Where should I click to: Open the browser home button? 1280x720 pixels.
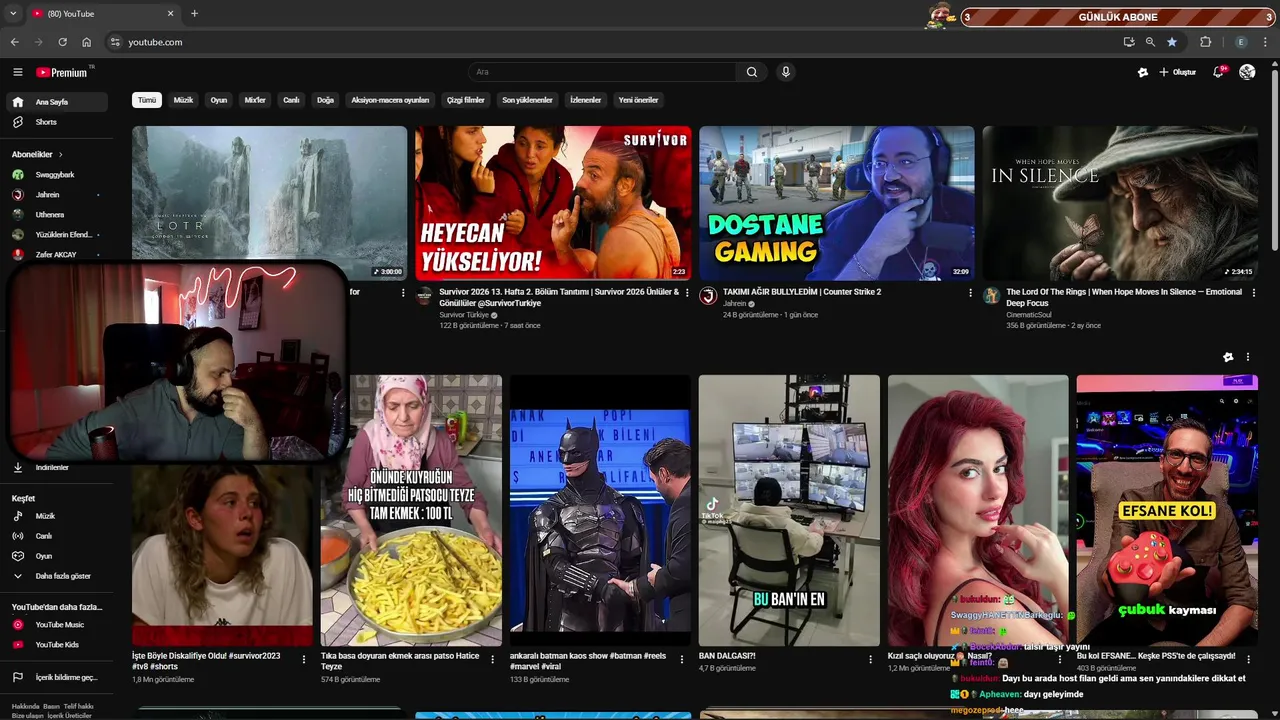click(x=86, y=42)
